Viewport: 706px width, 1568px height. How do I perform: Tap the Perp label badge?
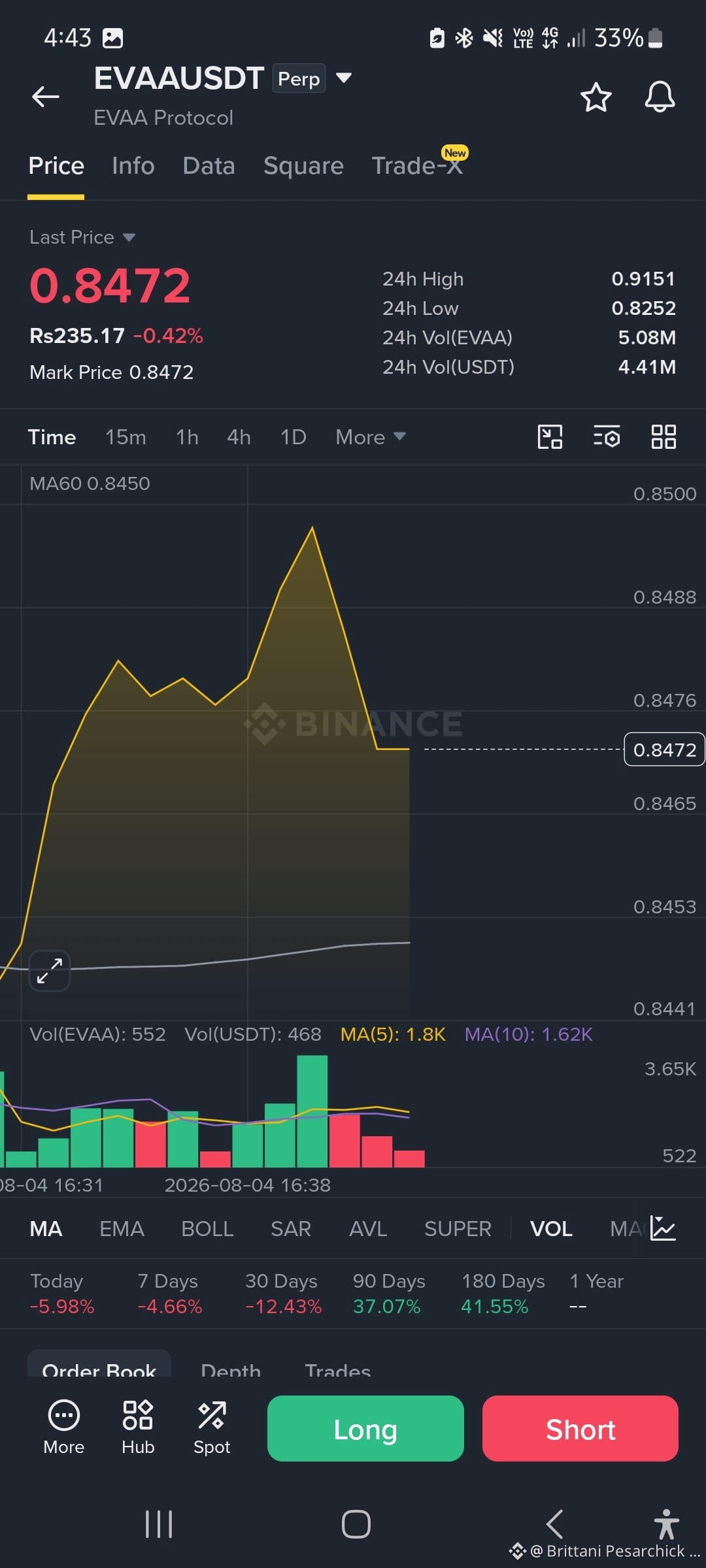(299, 78)
